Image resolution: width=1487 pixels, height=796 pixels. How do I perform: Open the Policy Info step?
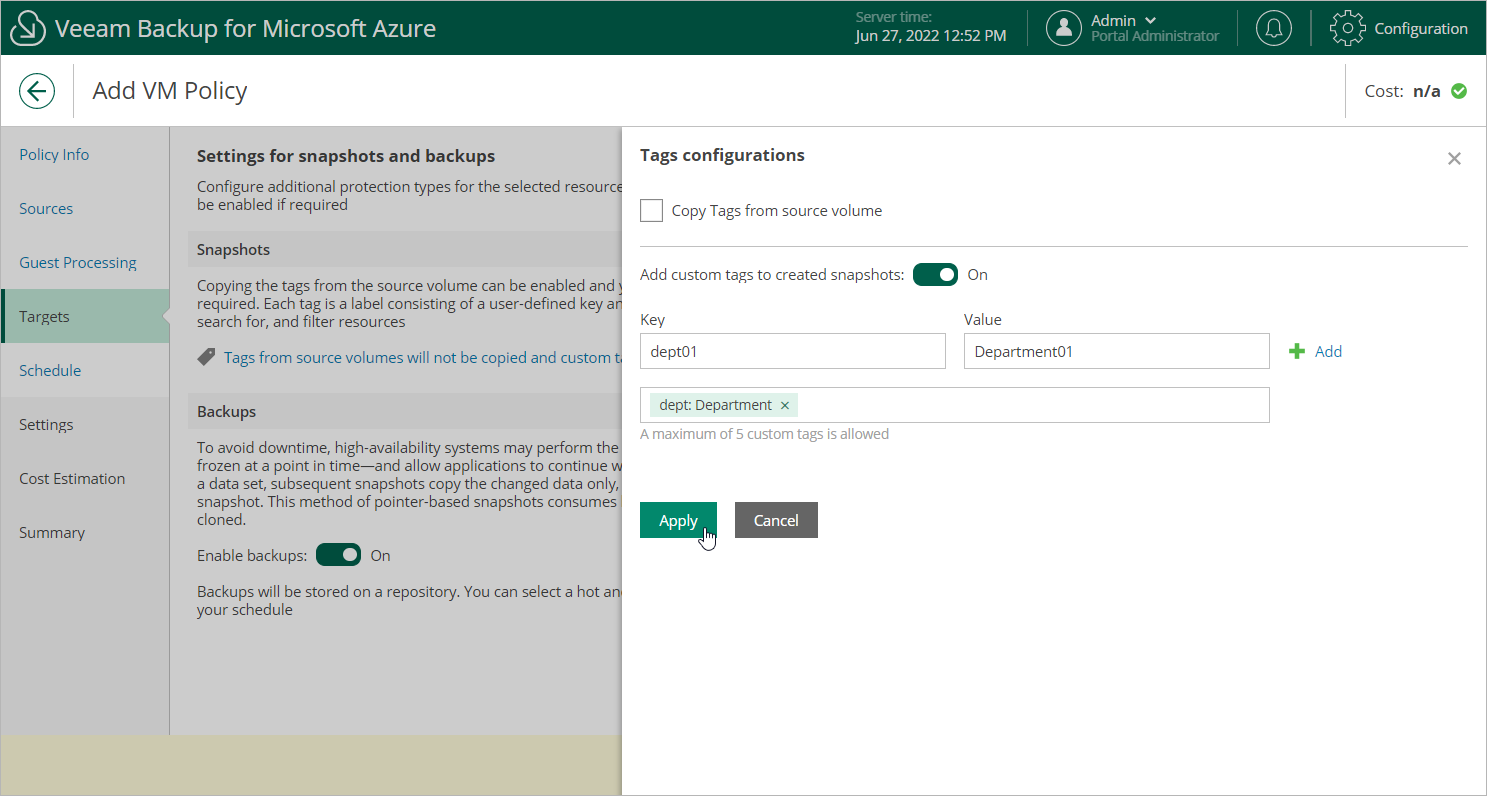(54, 154)
